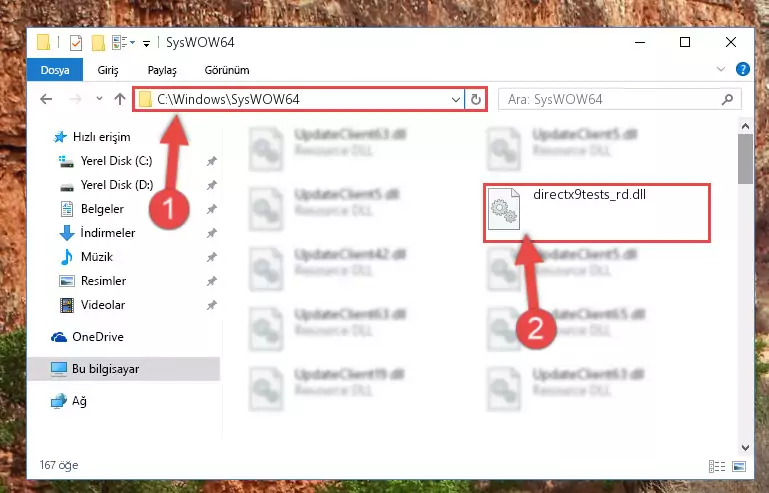The image size is (769, 493).
Task: Refresh the SysWOW64 folder view
Action: (x=475, y=100)
